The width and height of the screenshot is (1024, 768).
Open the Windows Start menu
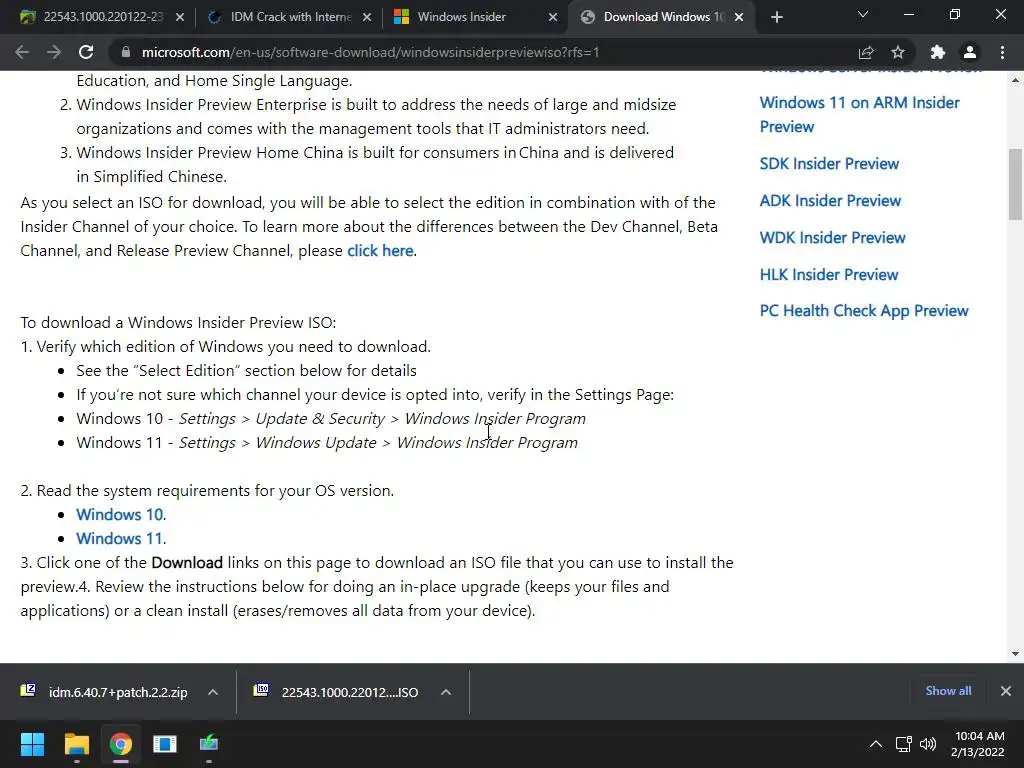pos(32,744)
